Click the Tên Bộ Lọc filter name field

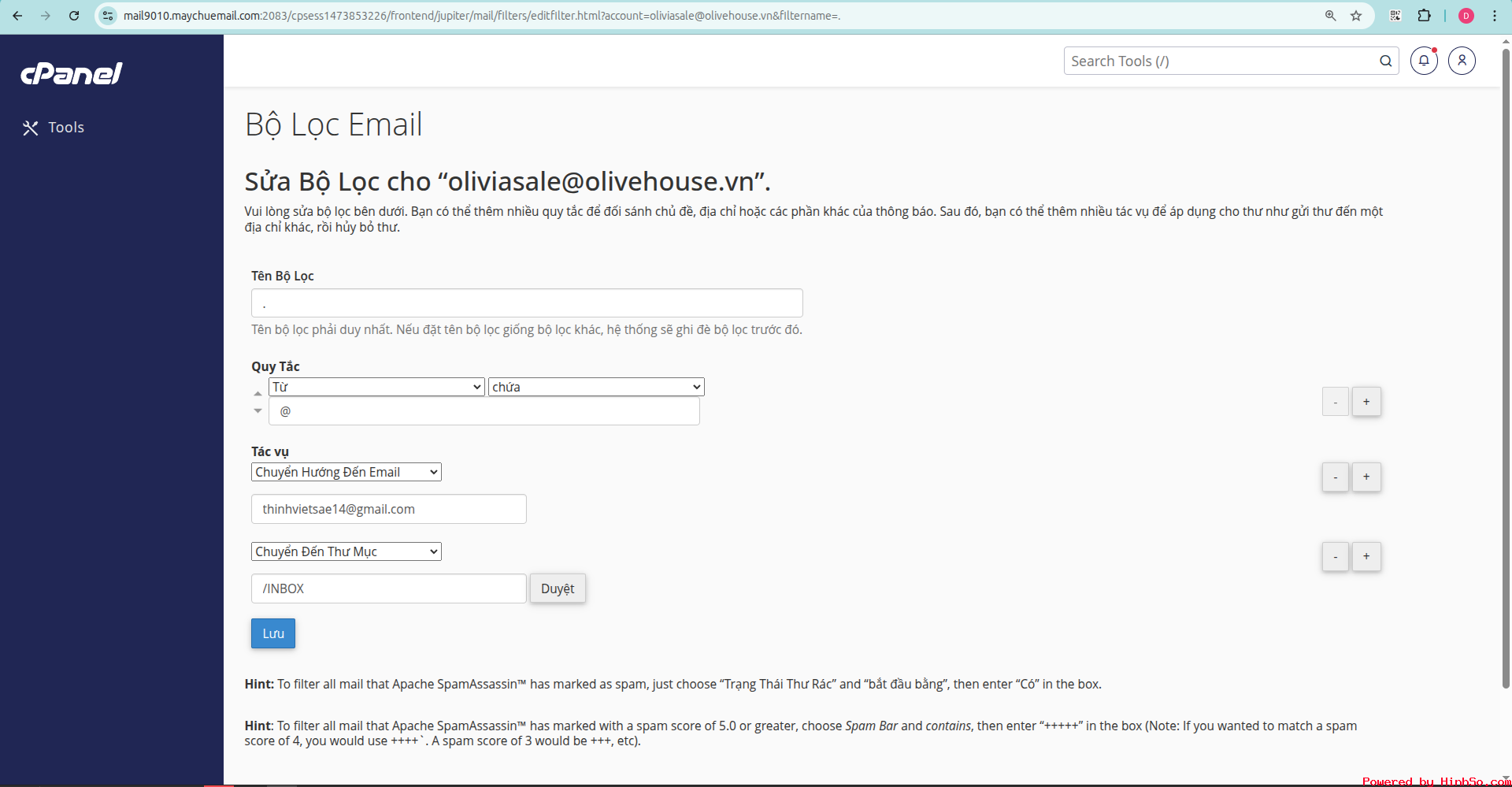click(x=527, y=303)
